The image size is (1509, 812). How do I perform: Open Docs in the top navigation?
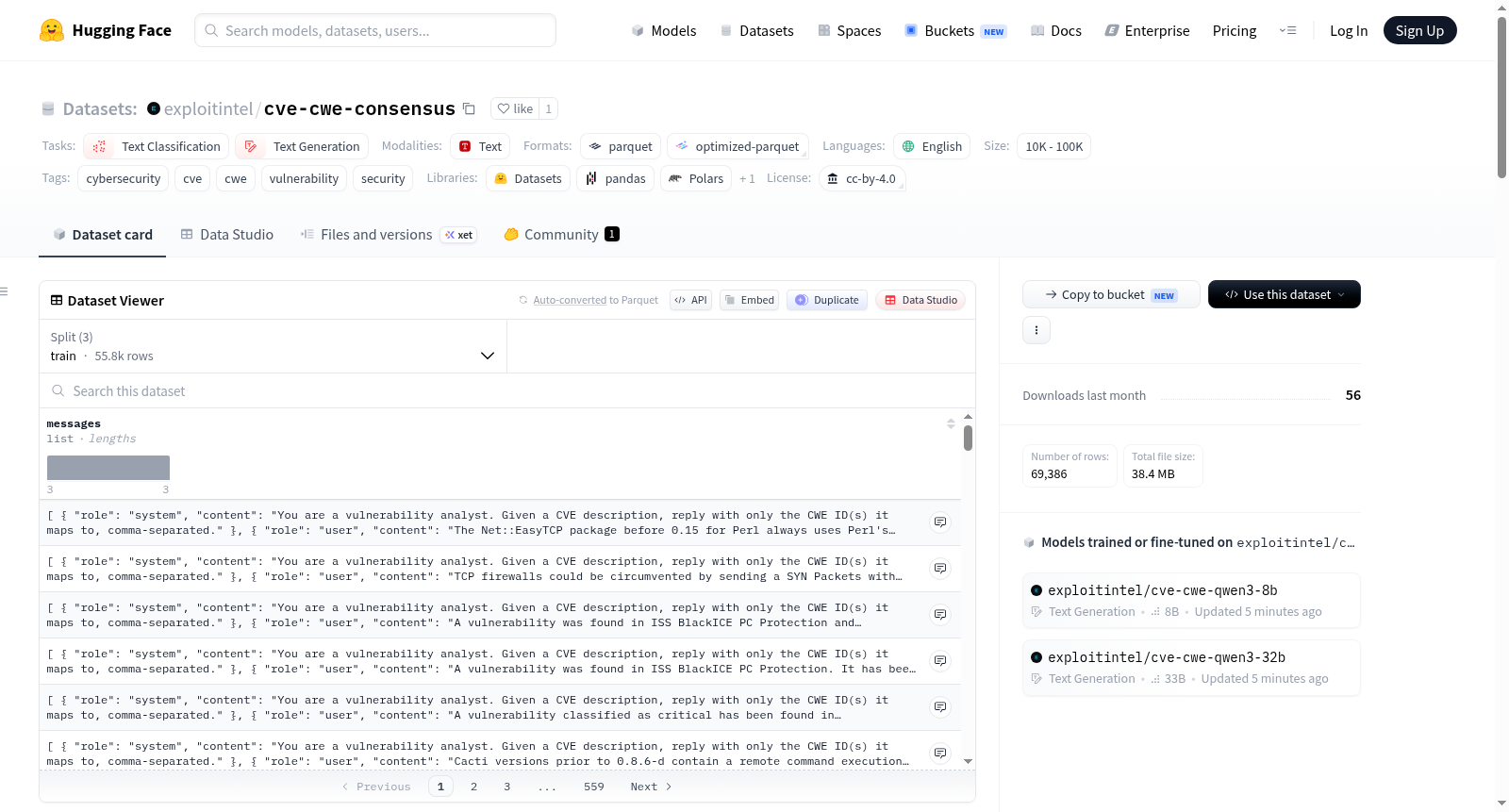1056,30
